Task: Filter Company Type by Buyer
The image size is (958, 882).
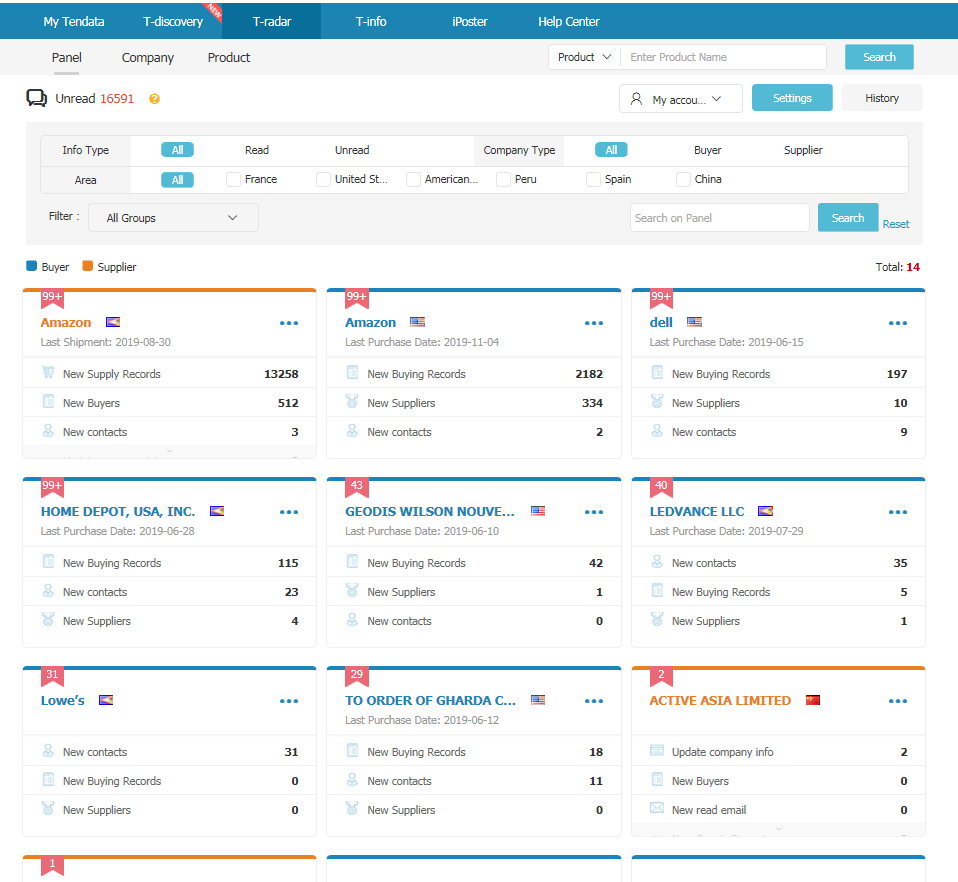Action: click(x=708, y=150)
